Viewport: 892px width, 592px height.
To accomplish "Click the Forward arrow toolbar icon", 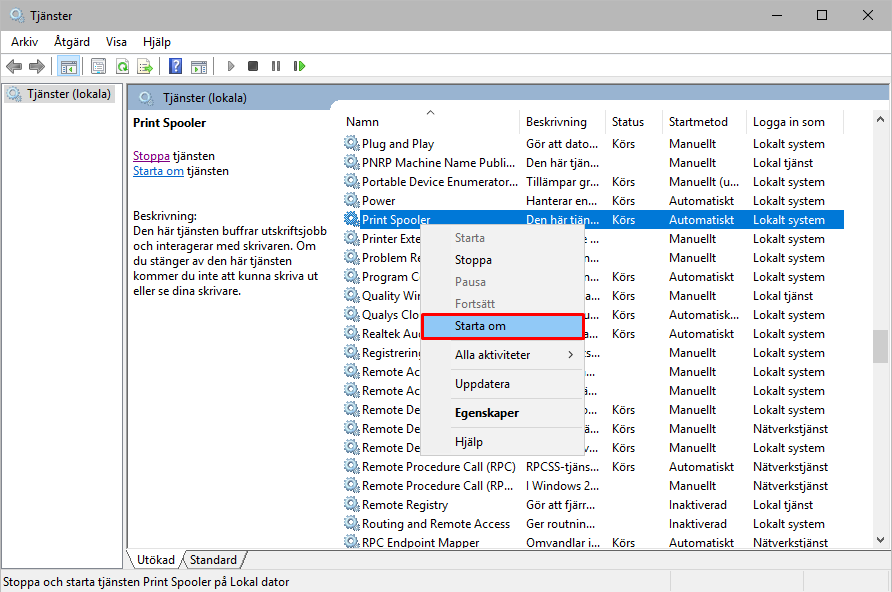I will 37,66.
